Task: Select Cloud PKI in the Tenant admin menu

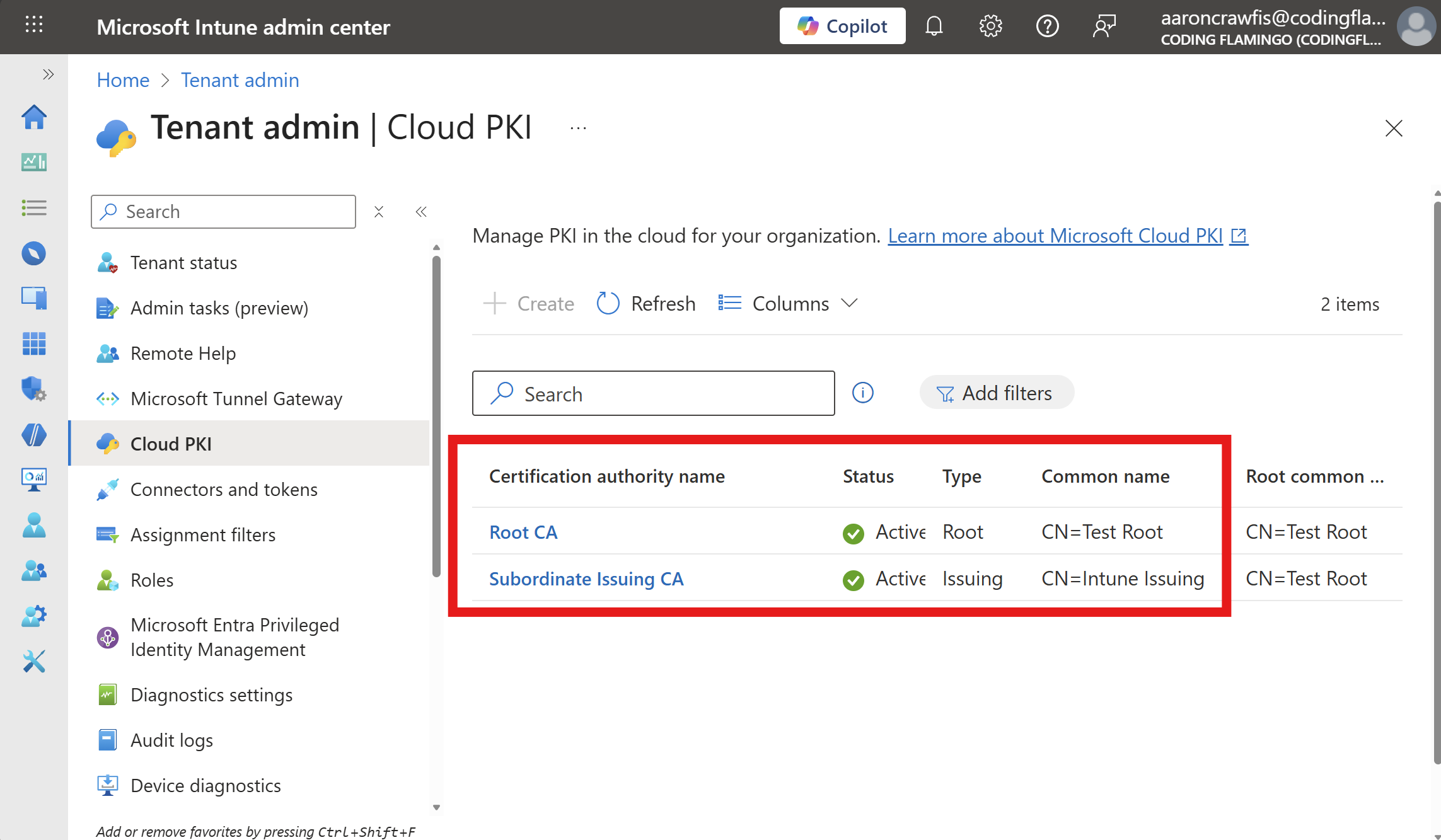Action: tap(171, 444)
